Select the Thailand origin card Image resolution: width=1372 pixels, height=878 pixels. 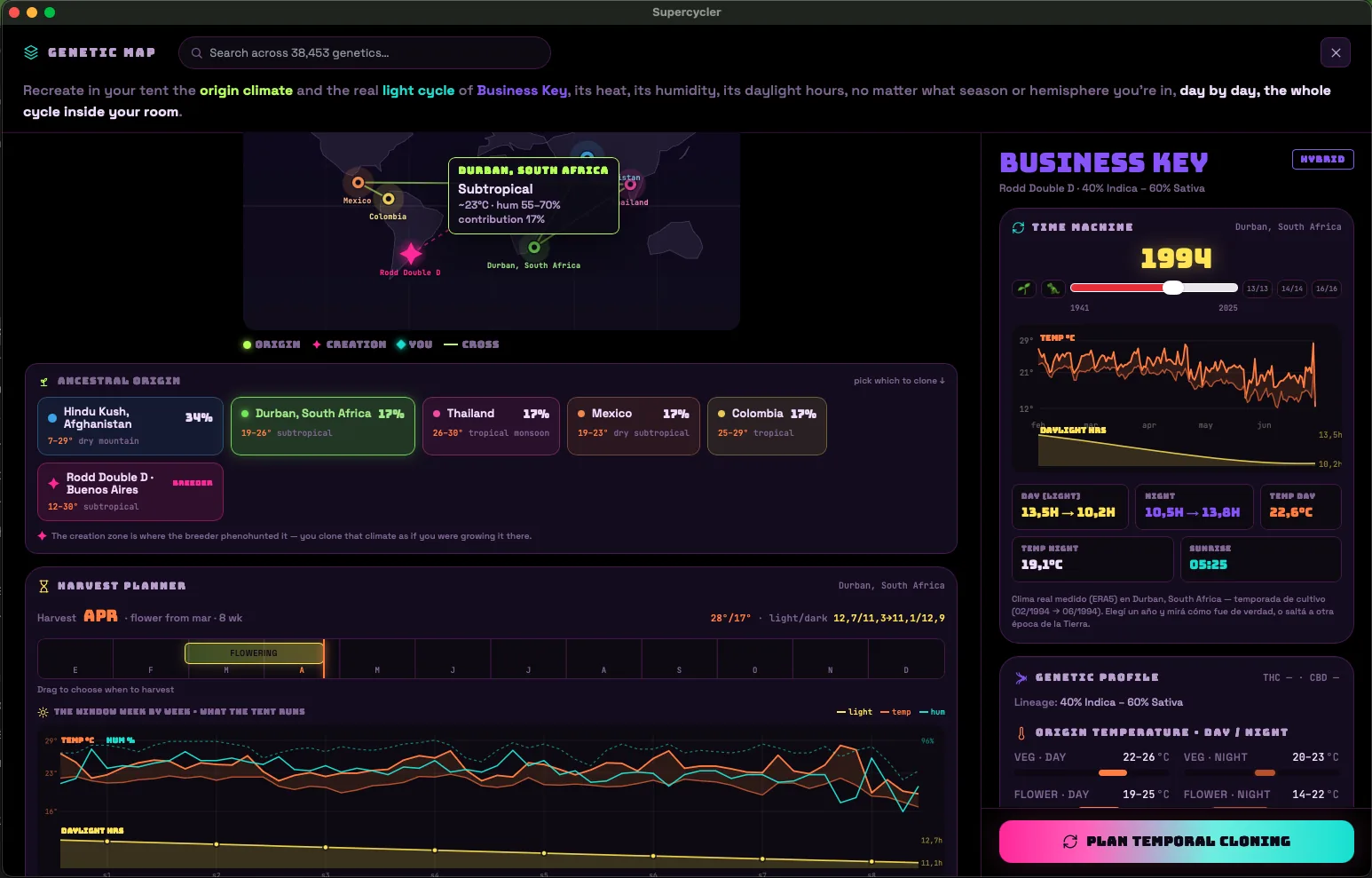(x=491, y=426)
